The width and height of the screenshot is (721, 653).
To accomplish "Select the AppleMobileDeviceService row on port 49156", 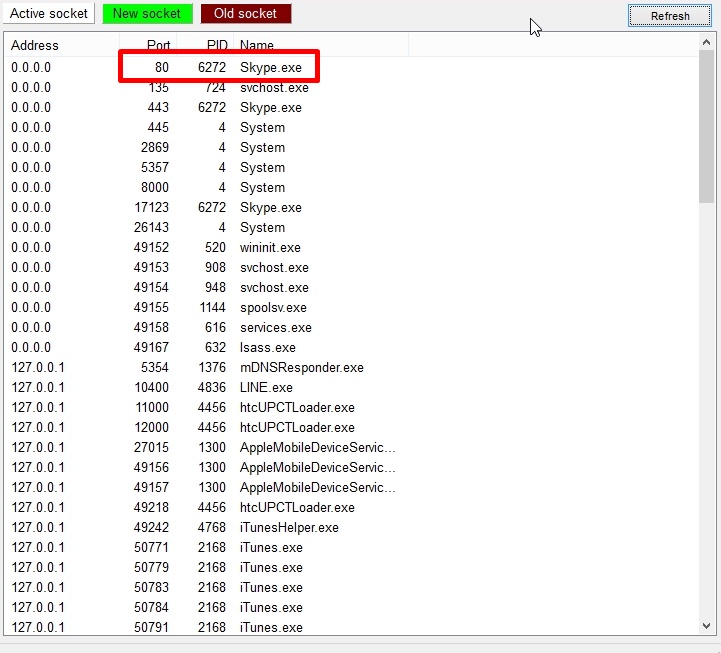I will click(x=351, y=467).
